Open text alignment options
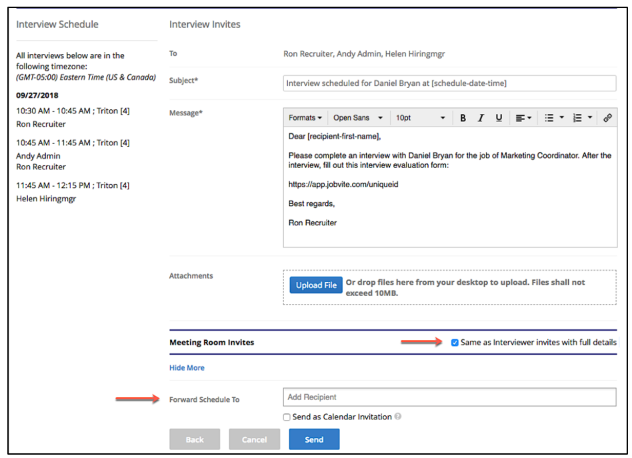The height and width of the screenshot is (458, 632). coord(523,118)
